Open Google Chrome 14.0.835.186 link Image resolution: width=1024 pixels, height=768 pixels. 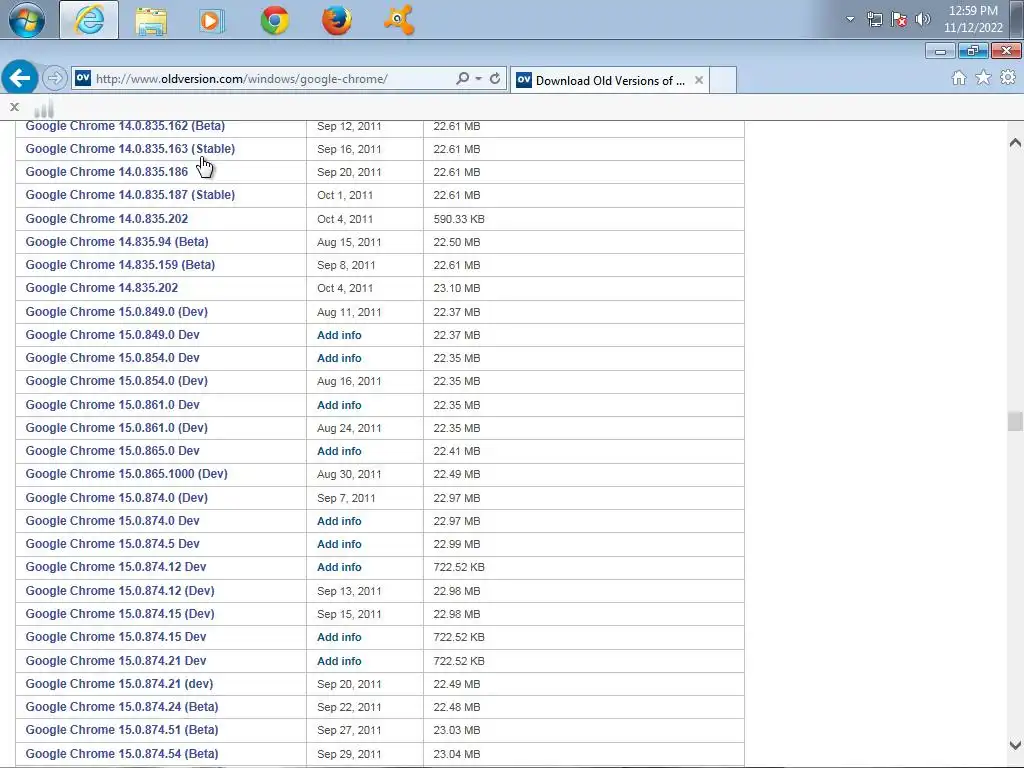tap(106, 172)
